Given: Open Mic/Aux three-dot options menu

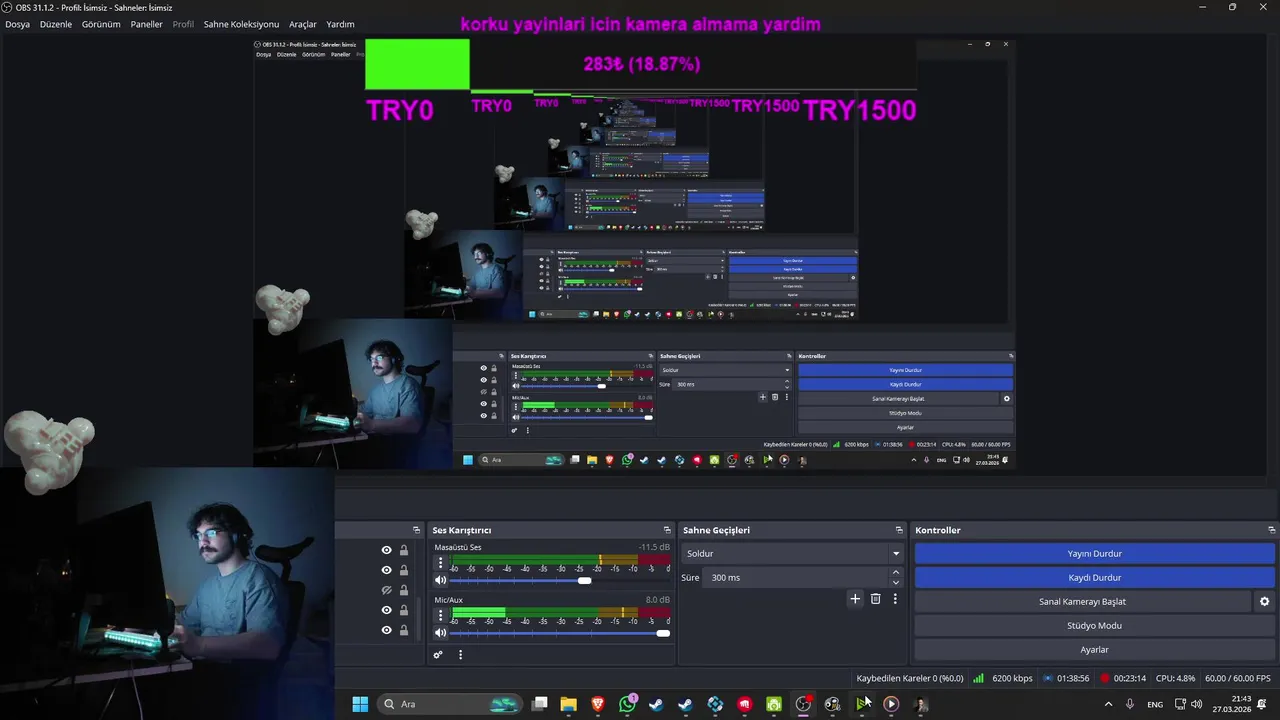Looking at the screenshot, I should click(441, 613).
